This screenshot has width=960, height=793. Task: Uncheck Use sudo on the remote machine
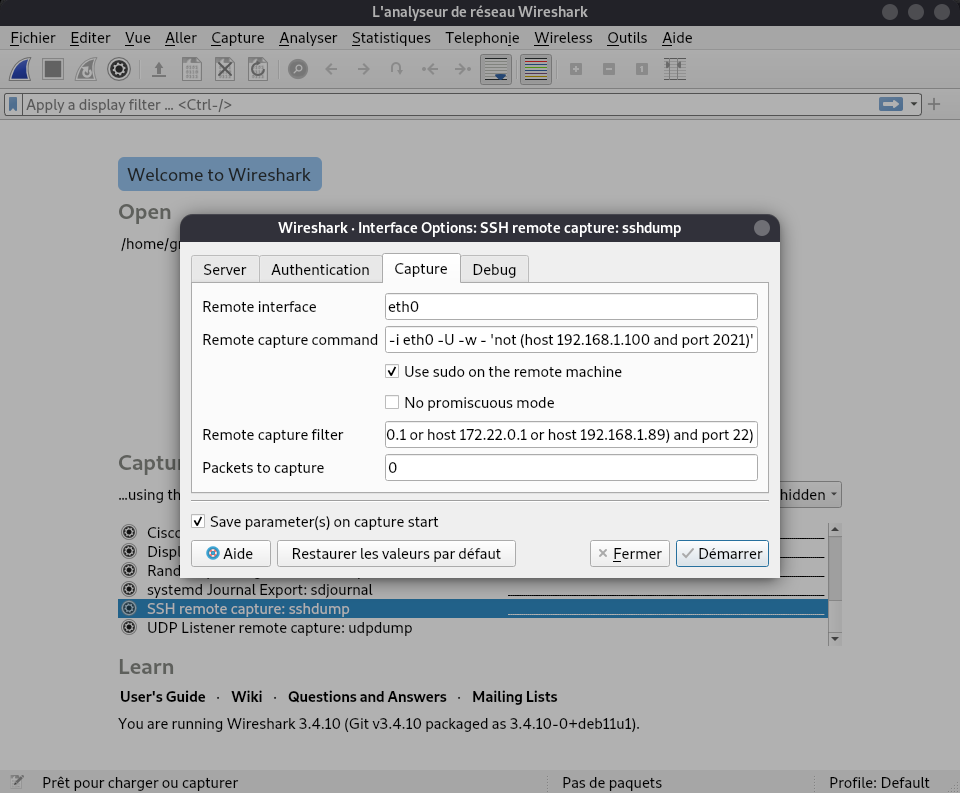pos(392,372)
